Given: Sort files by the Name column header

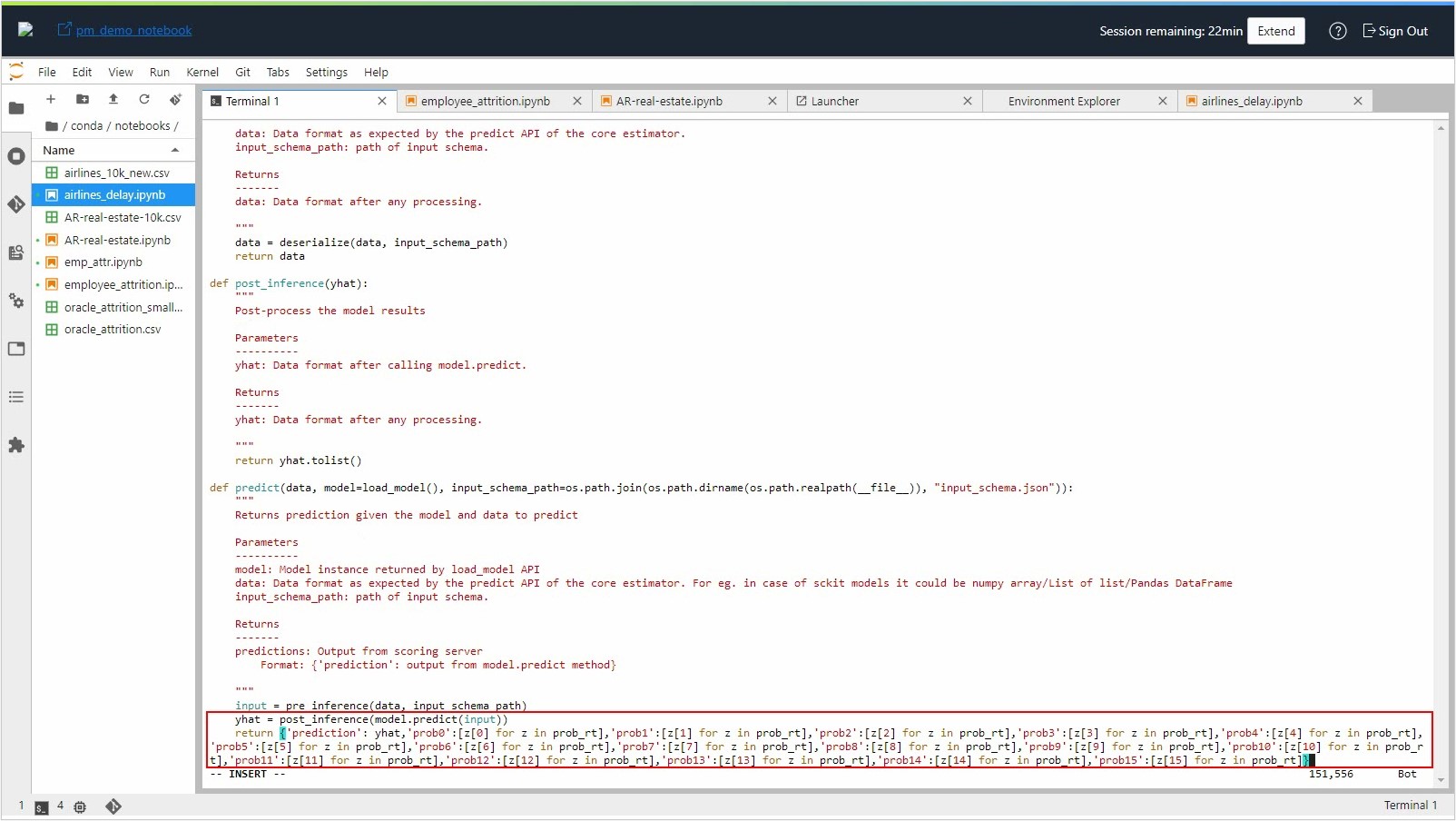Looking at the screenshot, I should click(113, 150).
